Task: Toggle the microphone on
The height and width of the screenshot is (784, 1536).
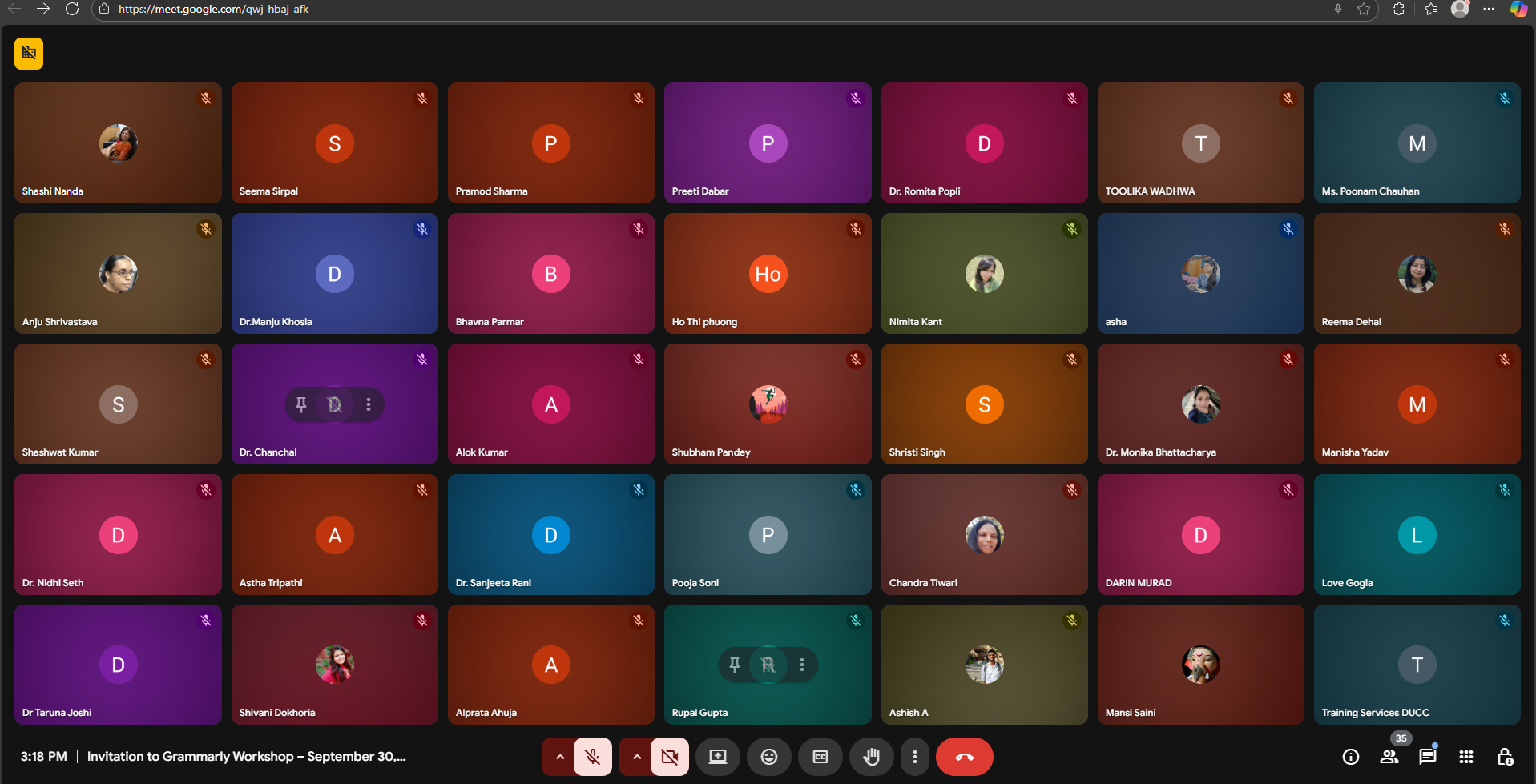Action: pyautogui.click(x=593, y=757)
